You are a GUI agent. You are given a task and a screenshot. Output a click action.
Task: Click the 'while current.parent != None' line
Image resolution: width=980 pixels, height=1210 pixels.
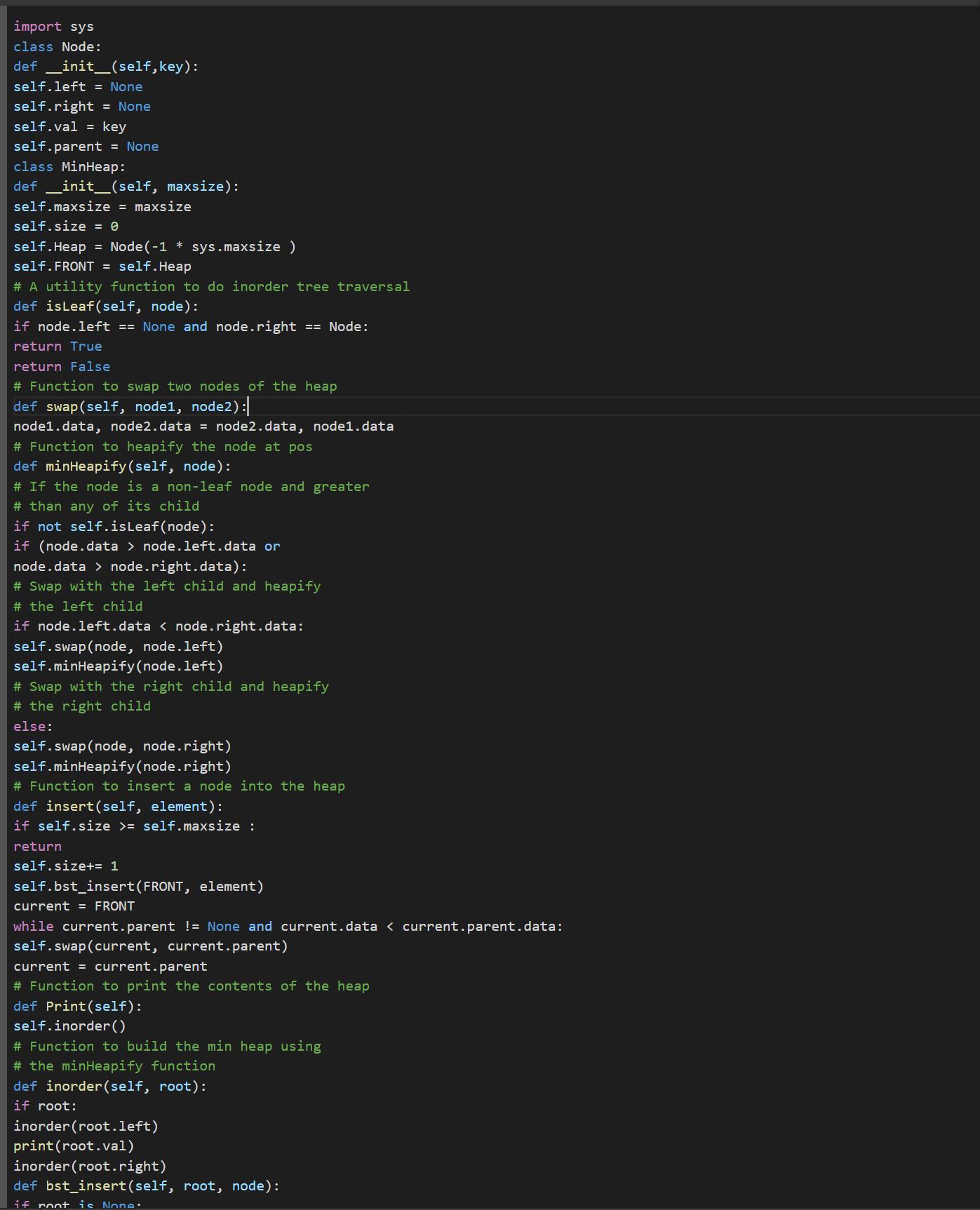[288, 927]
